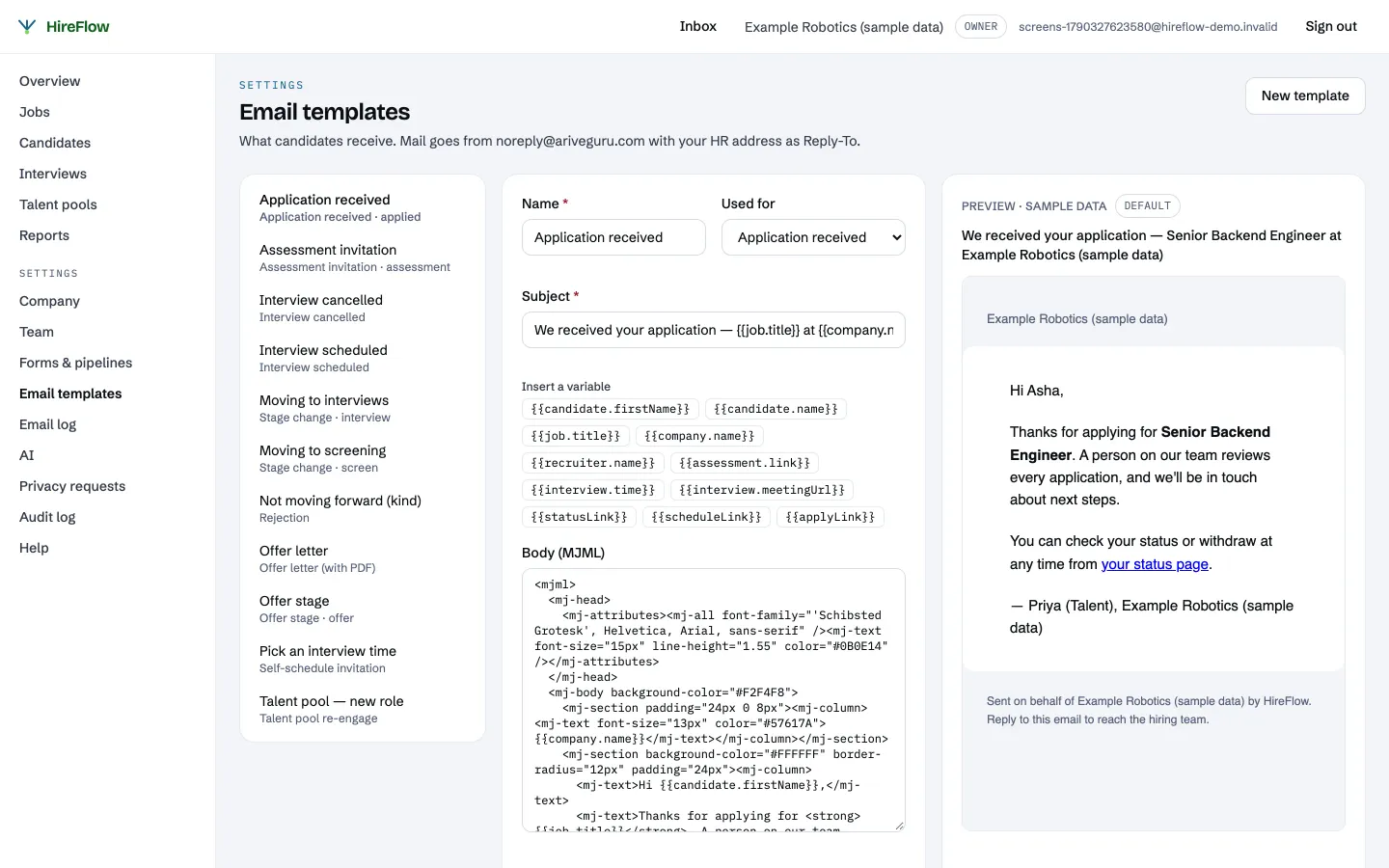Image resolution: width=1389 pixels, height=868 pixels.
Task: Select the Offer stage template
Action: 363,609
